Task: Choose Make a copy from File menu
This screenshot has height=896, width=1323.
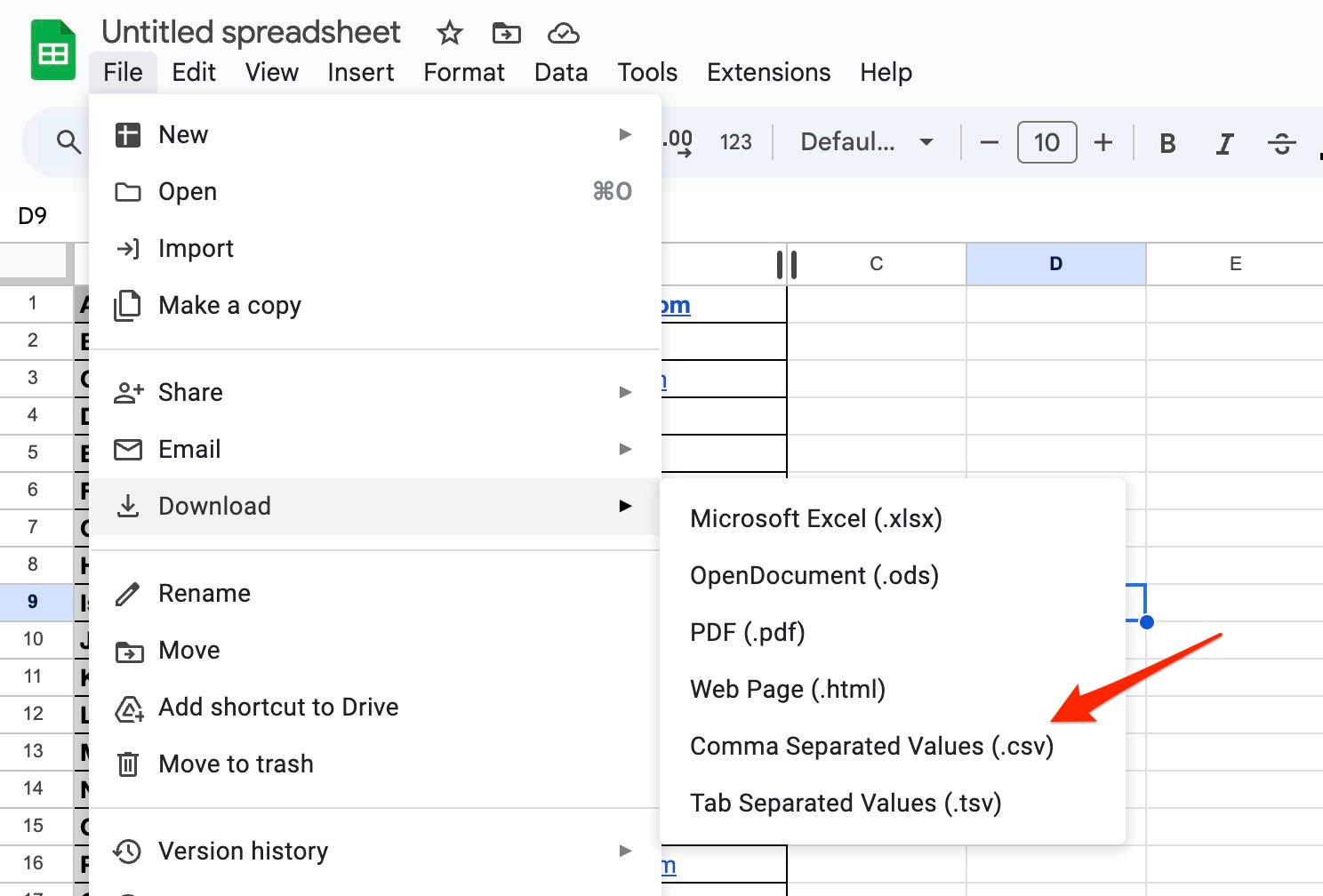Action: point(229,306)
